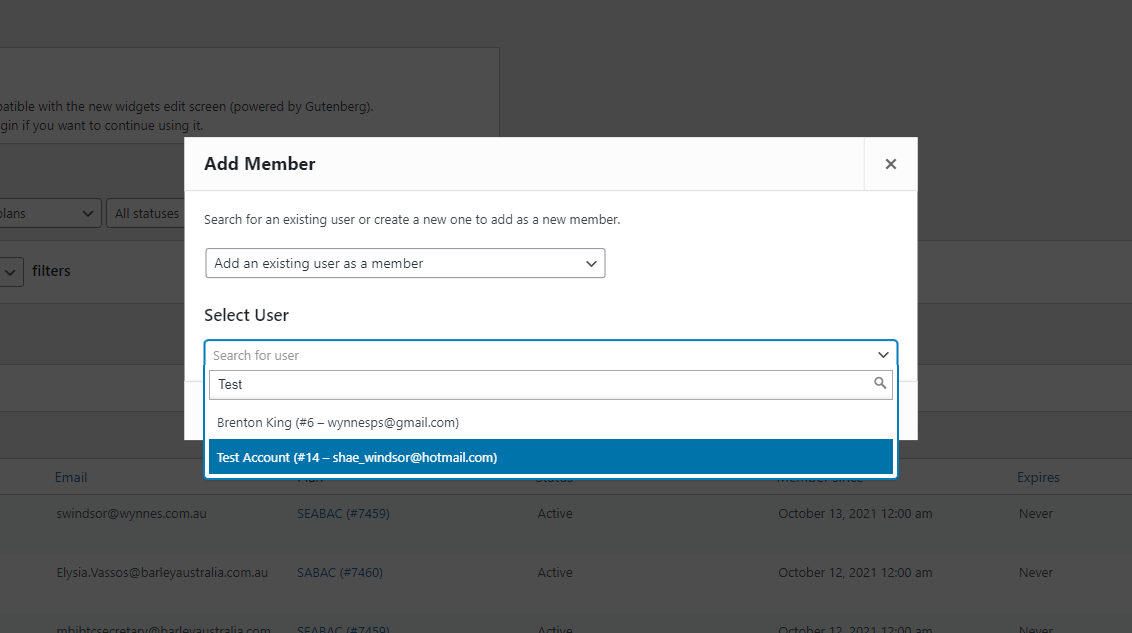The image size is (1132, 633).
Task: Click the filters button
Action: click(x=51, y=271)
